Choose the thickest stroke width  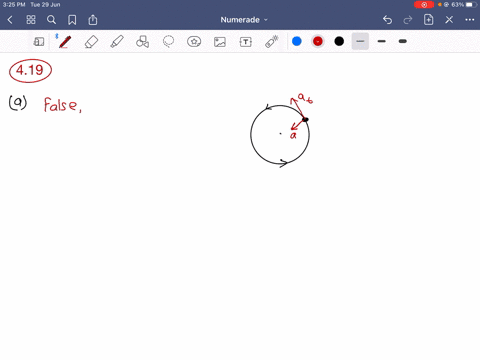pyautogui.click(x=403, y=41)
